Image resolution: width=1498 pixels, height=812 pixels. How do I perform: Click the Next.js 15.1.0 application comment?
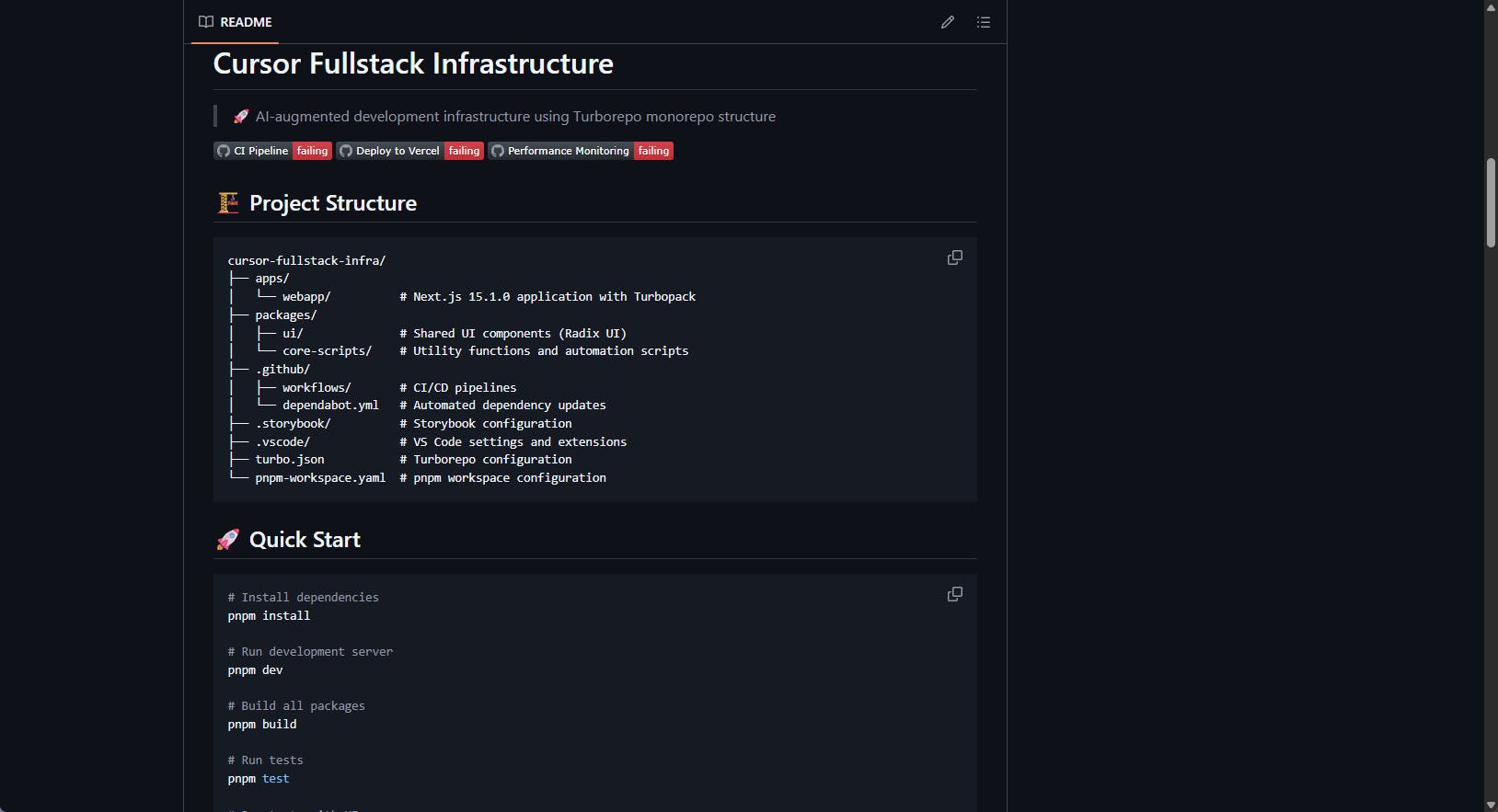click(x=547, y=297)
